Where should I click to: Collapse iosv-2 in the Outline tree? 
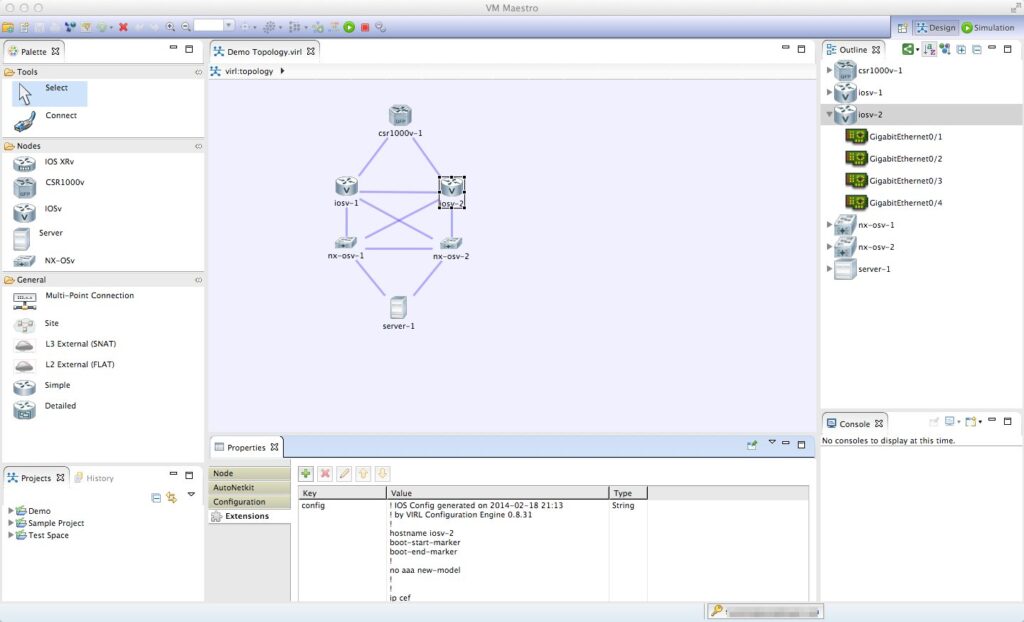tap(829, 115)
